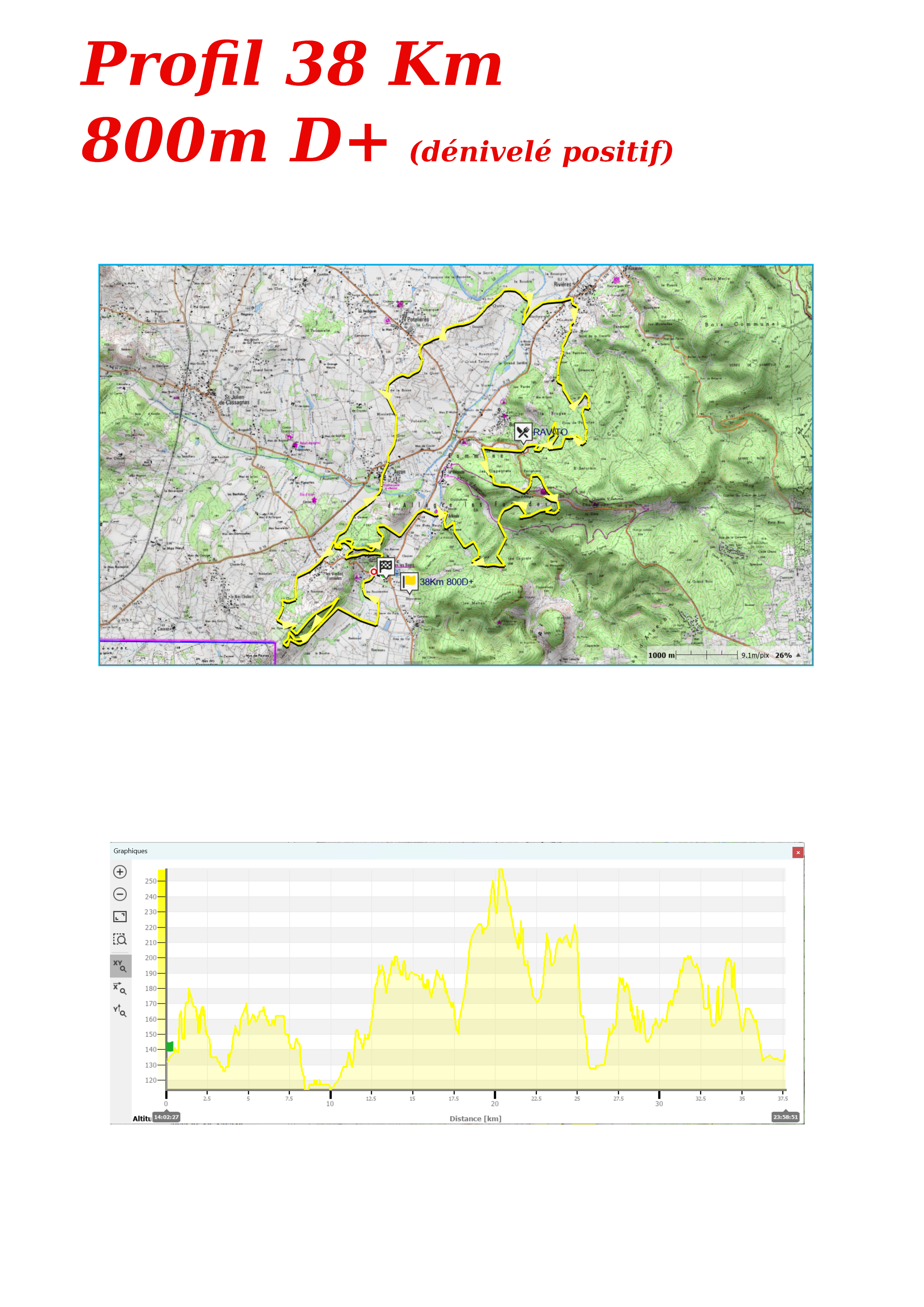924x1307 pixels.
Task: Click the 14:02:27 start time marker
Action: 166,1117
